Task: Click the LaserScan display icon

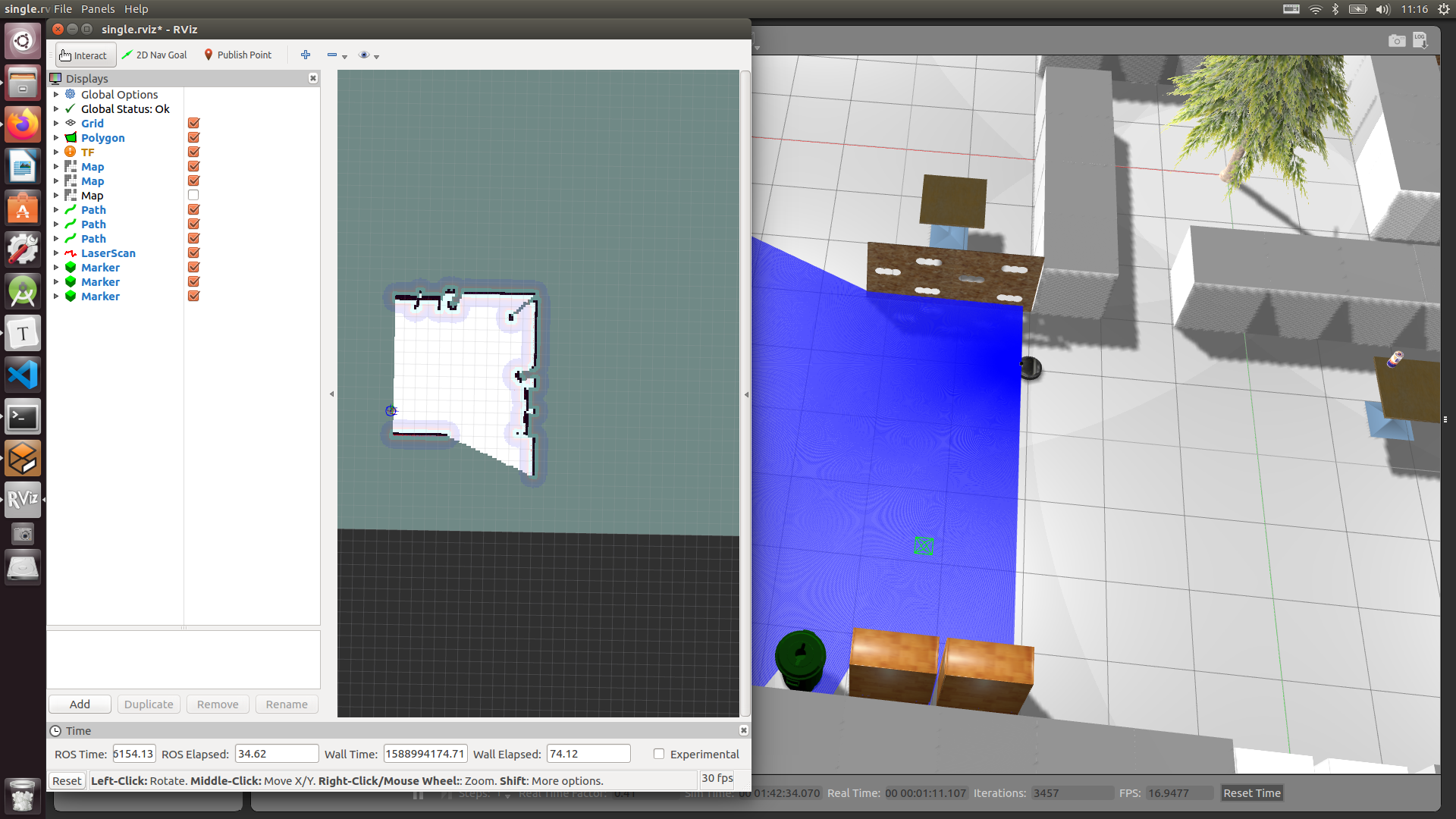Action: [x=71, y=253]
